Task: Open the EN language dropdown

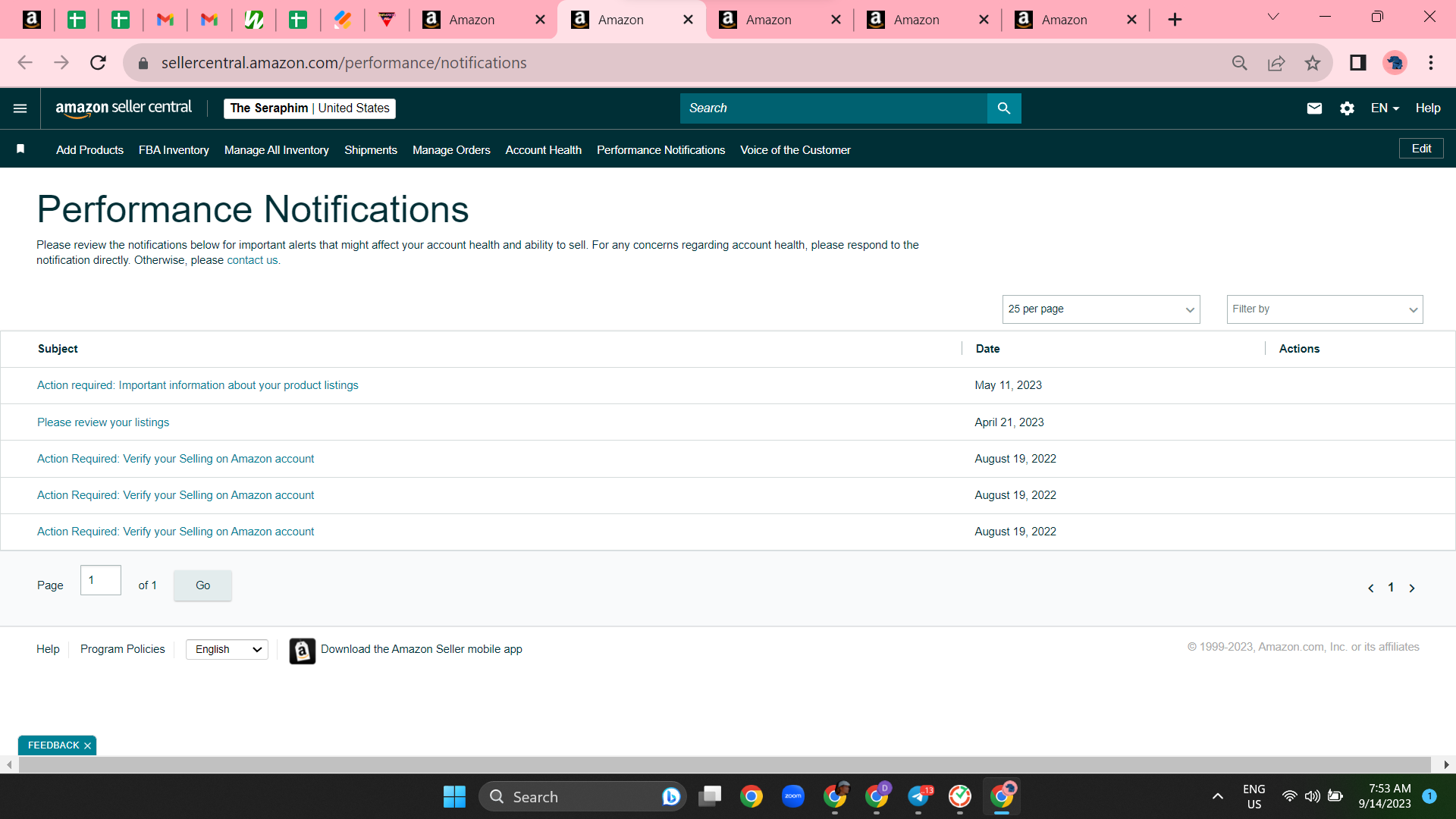Action: tap(1385, 108)
